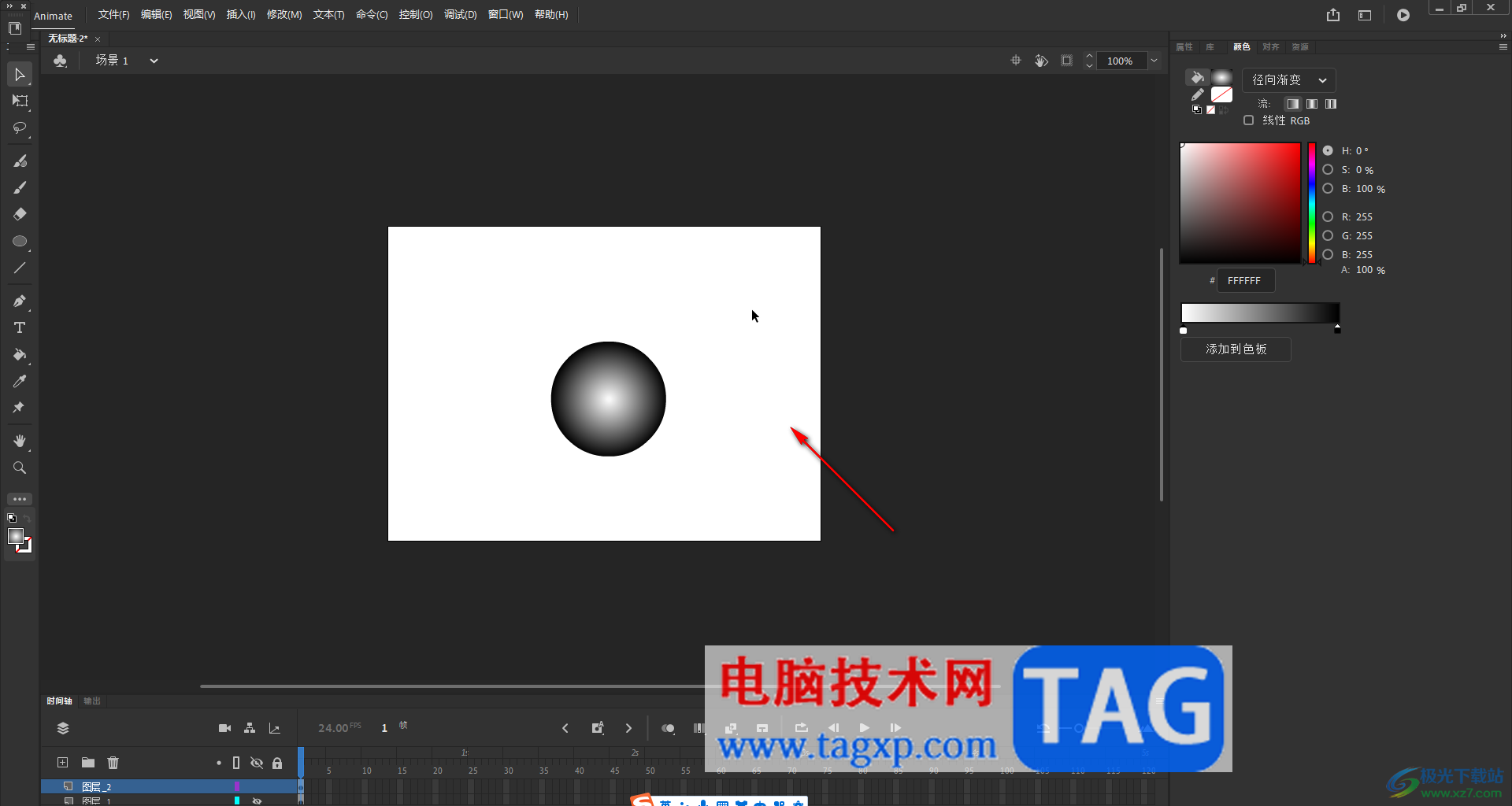Image resolution: width=1512 pixels, height=806 pixels.
Task: Expand the collapsed tools panel arrows
Action: (x=10, y=6)
